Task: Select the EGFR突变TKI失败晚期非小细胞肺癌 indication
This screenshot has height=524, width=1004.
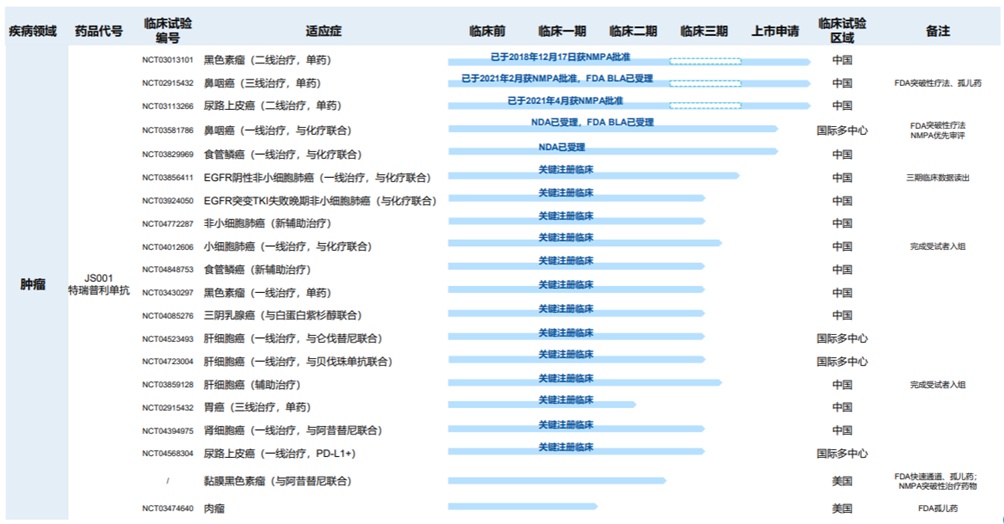Action: click(320, 201)
